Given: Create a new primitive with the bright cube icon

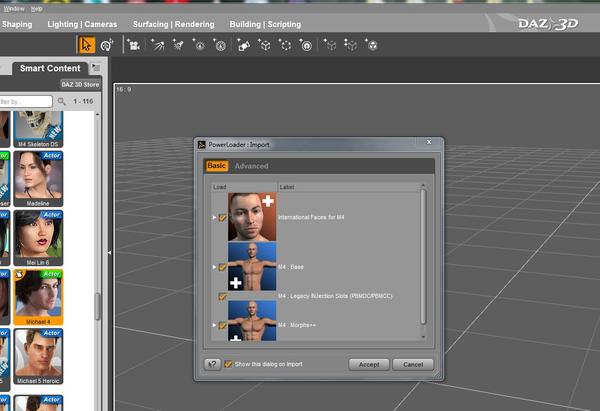Looking at the screenshot, I should pos(264,45).
